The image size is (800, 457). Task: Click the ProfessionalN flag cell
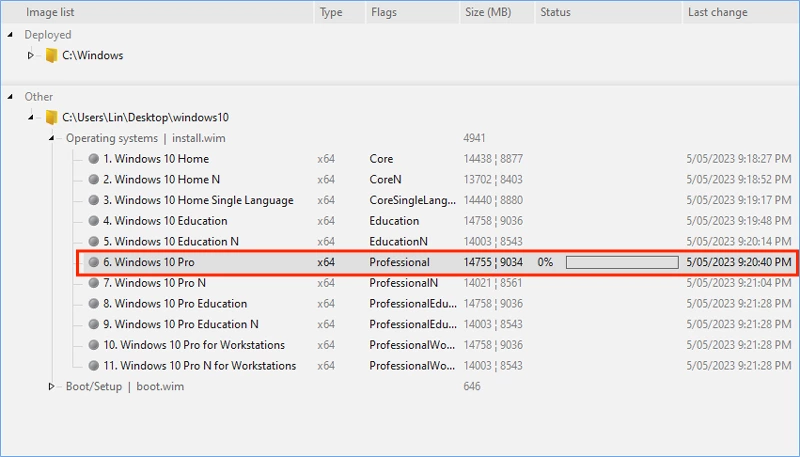(x=404, y=283)
